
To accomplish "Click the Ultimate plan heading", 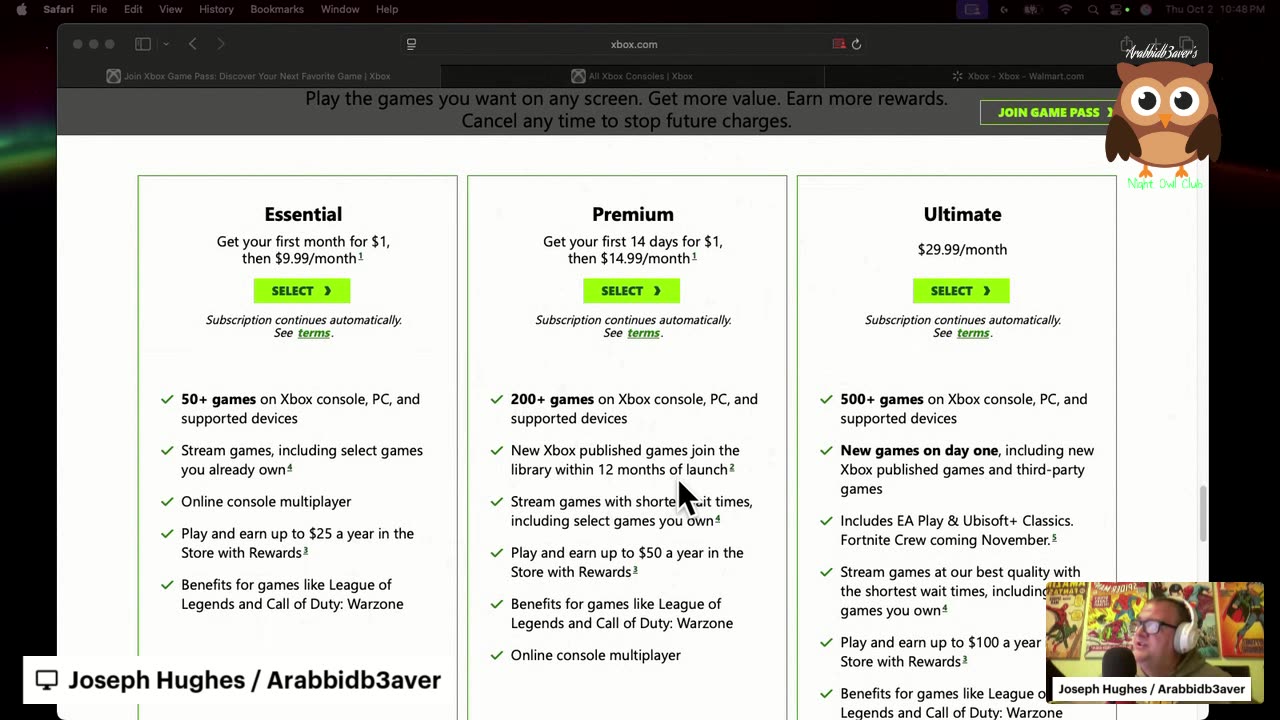I will pos(962,214).
